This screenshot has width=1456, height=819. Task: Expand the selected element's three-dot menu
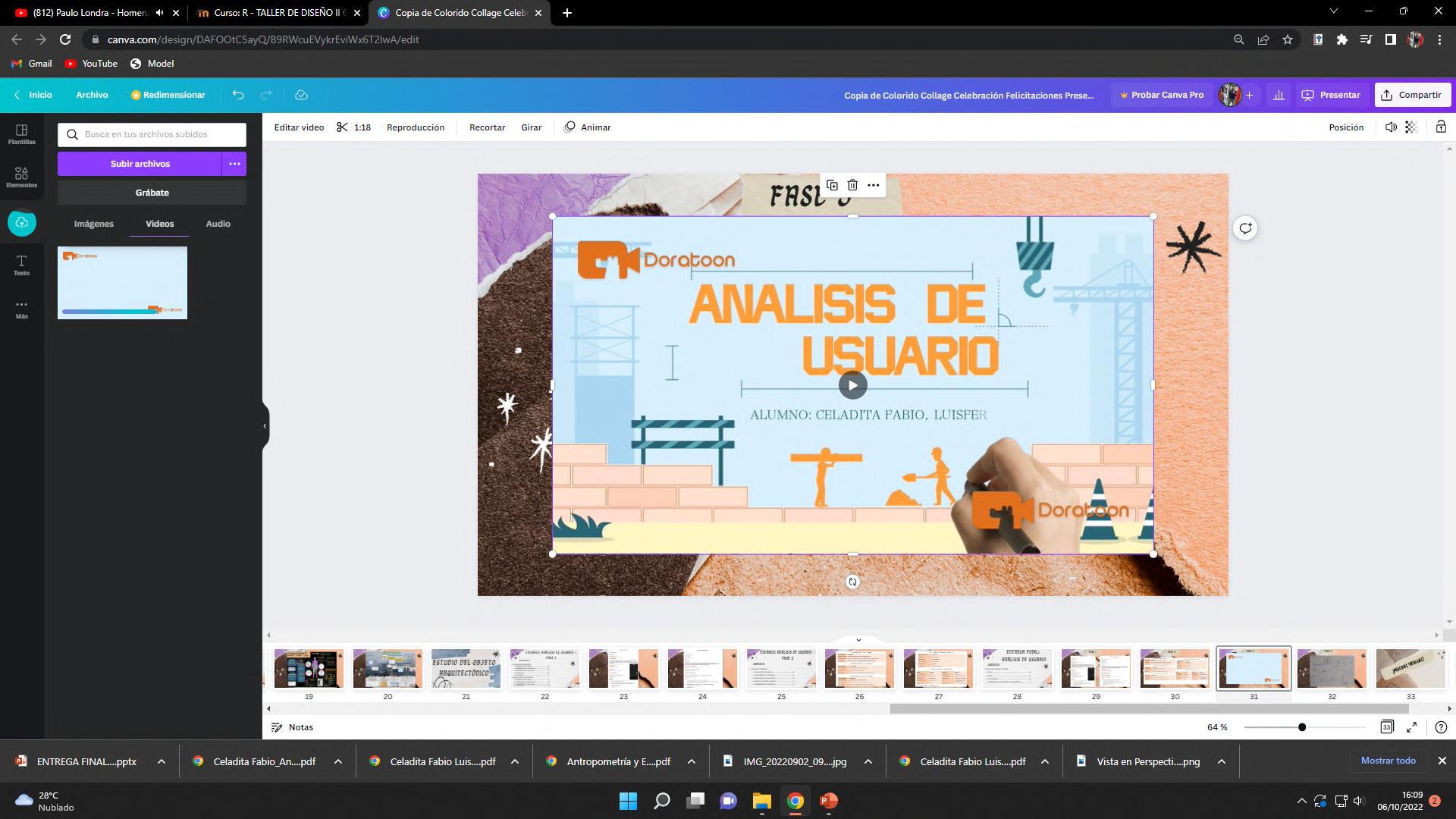874,185
